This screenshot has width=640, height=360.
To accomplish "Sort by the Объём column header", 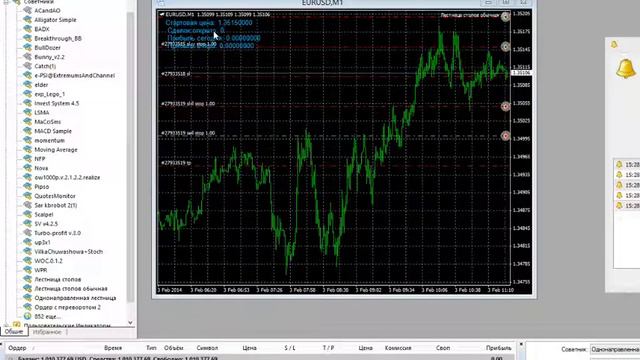I will tap(173, 348).
